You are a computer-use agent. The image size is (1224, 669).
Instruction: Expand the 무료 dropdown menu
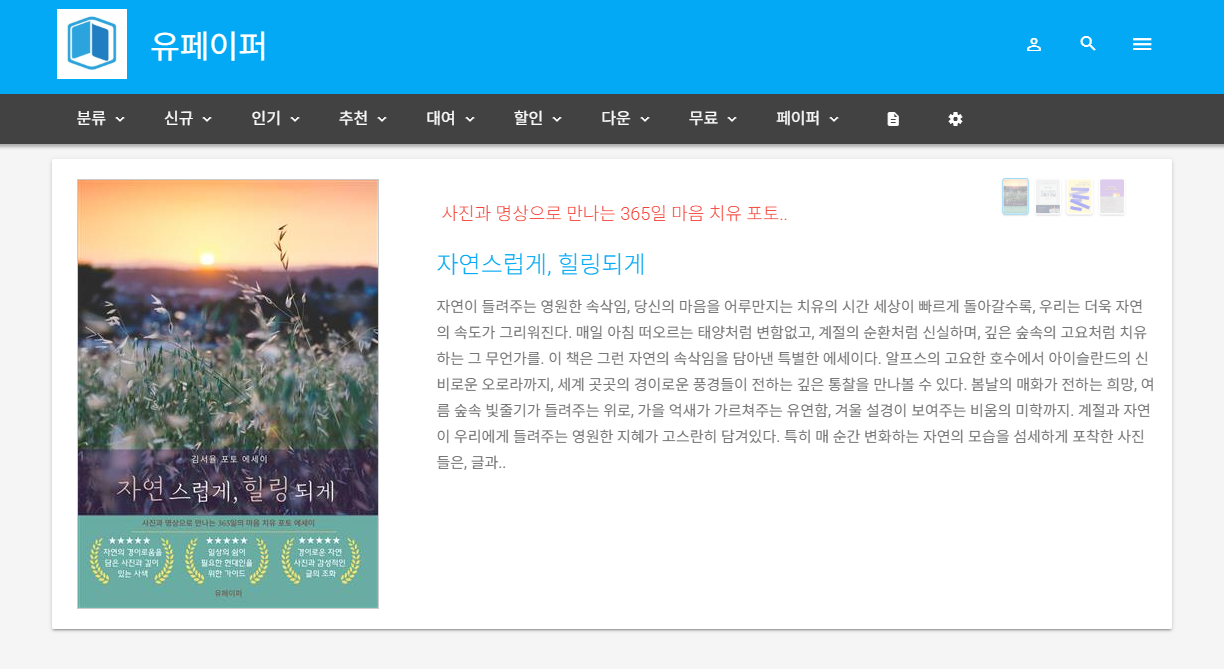tap(713, 118)
